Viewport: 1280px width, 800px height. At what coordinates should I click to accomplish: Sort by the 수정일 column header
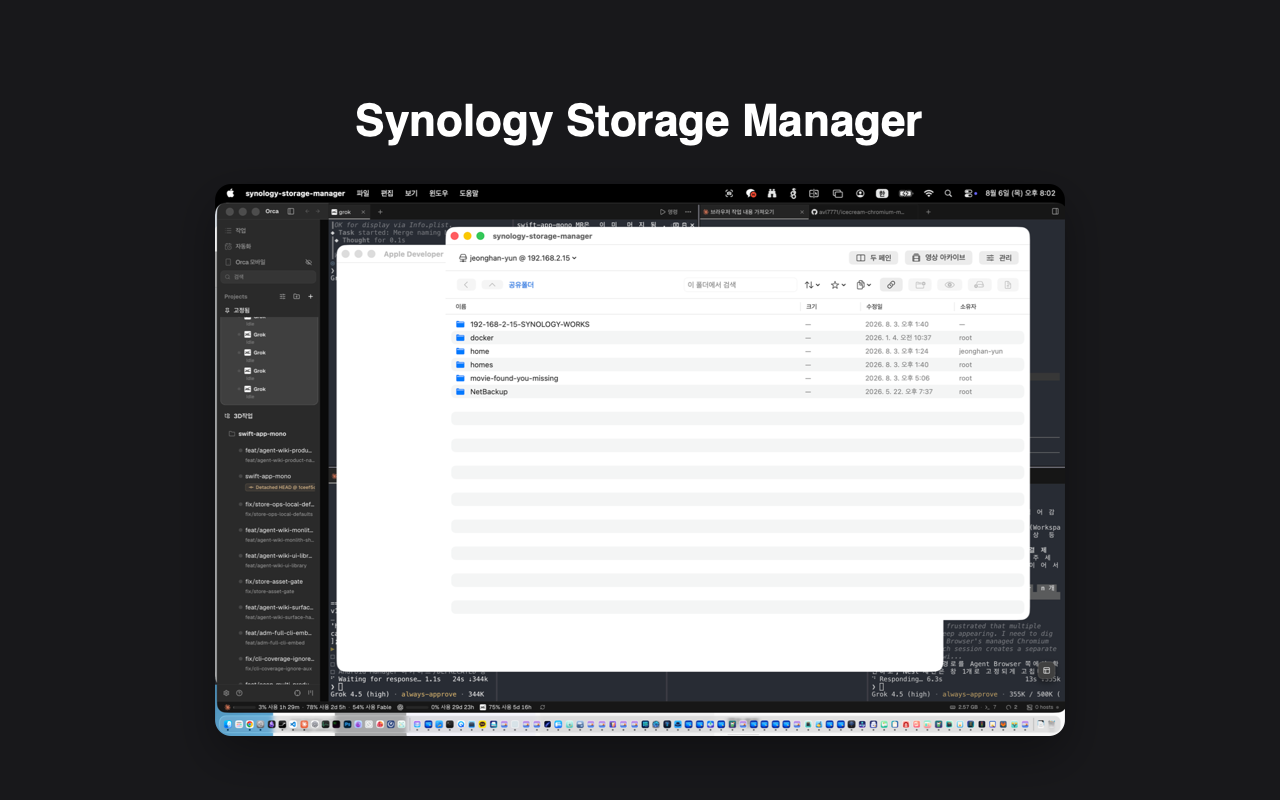coord(874,307)
